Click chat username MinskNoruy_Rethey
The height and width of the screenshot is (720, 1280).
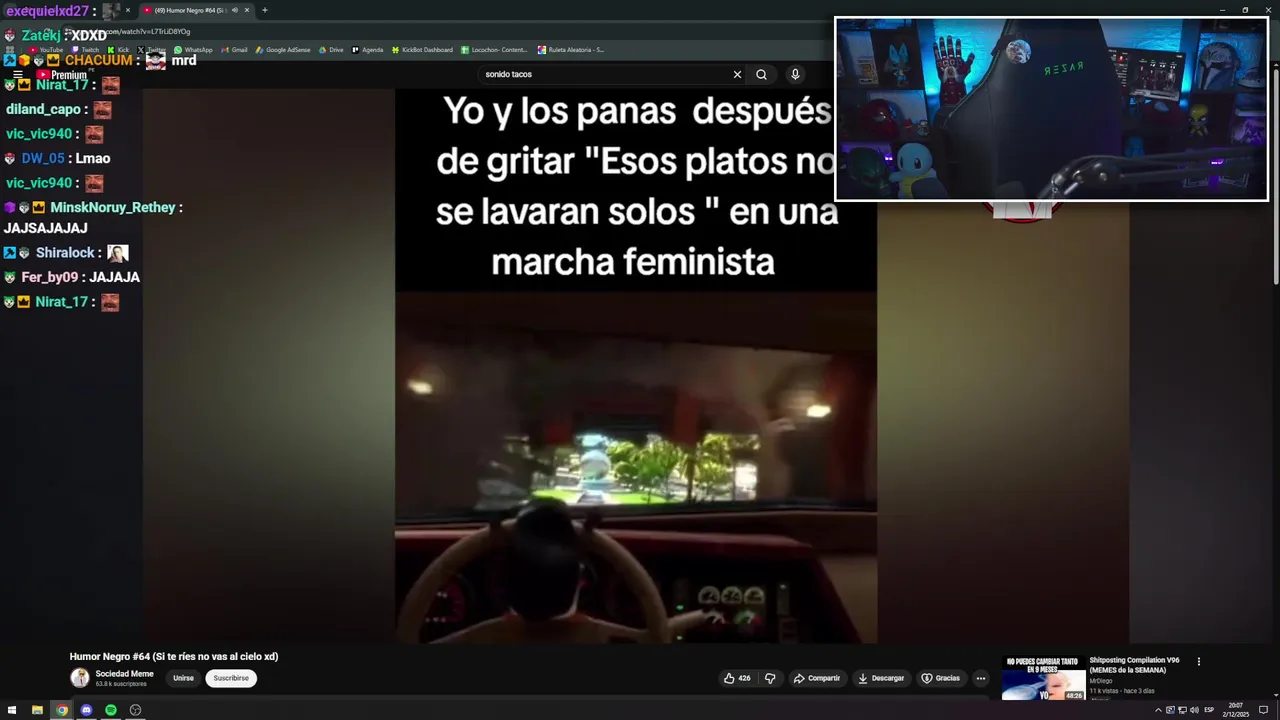113,207
